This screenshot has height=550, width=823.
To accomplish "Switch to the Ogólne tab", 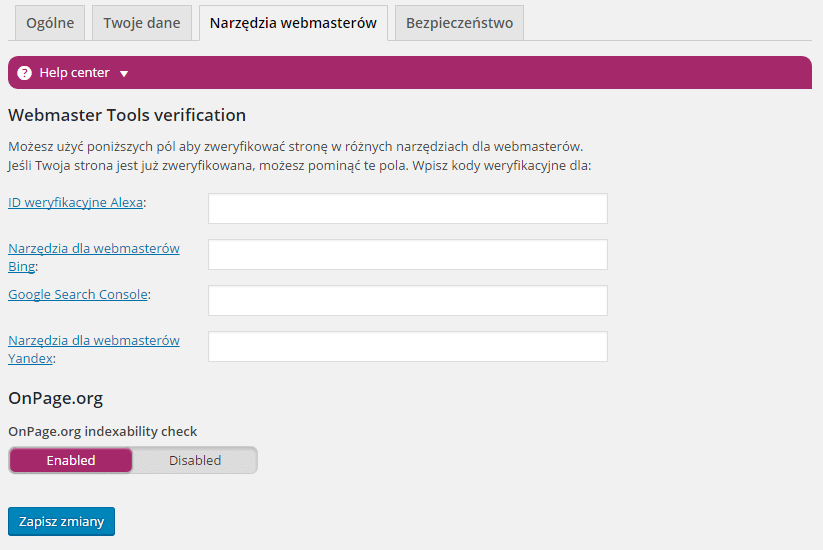I will (50, 23).
